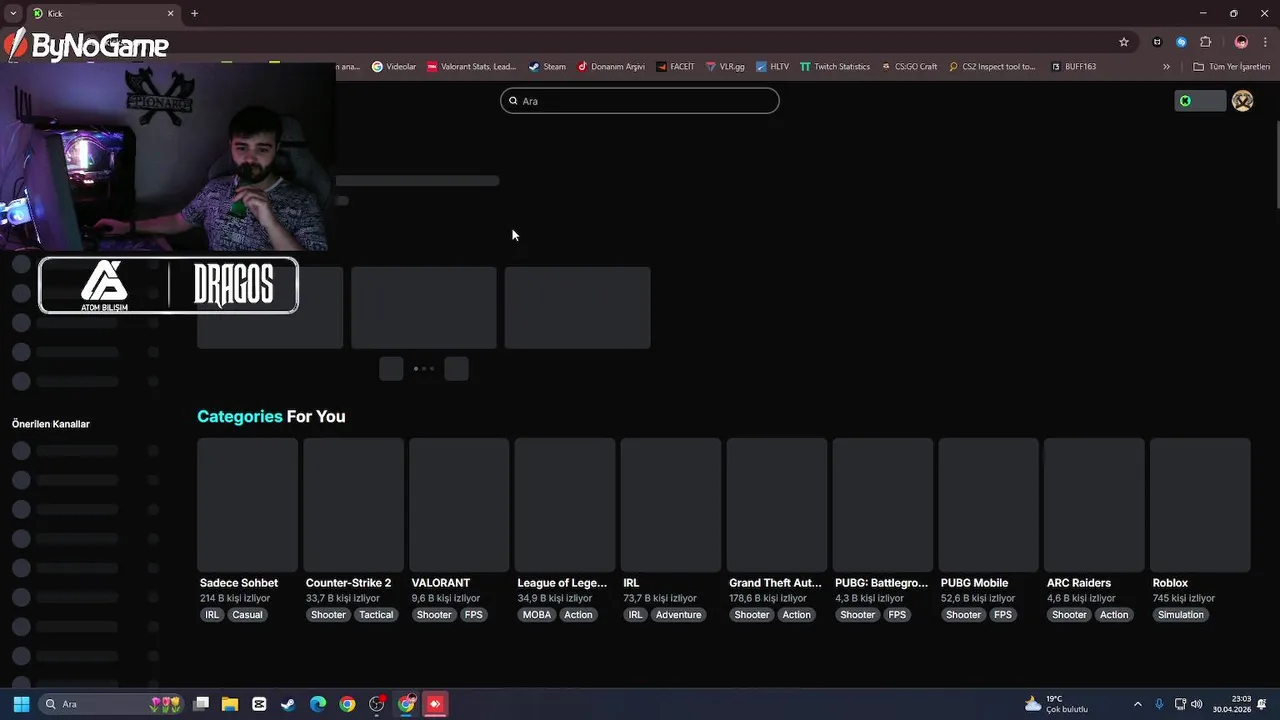This screenshot has height=720, width=1280.
Task: Open the weather widget showing 19°C
Action: (1056, 704)
